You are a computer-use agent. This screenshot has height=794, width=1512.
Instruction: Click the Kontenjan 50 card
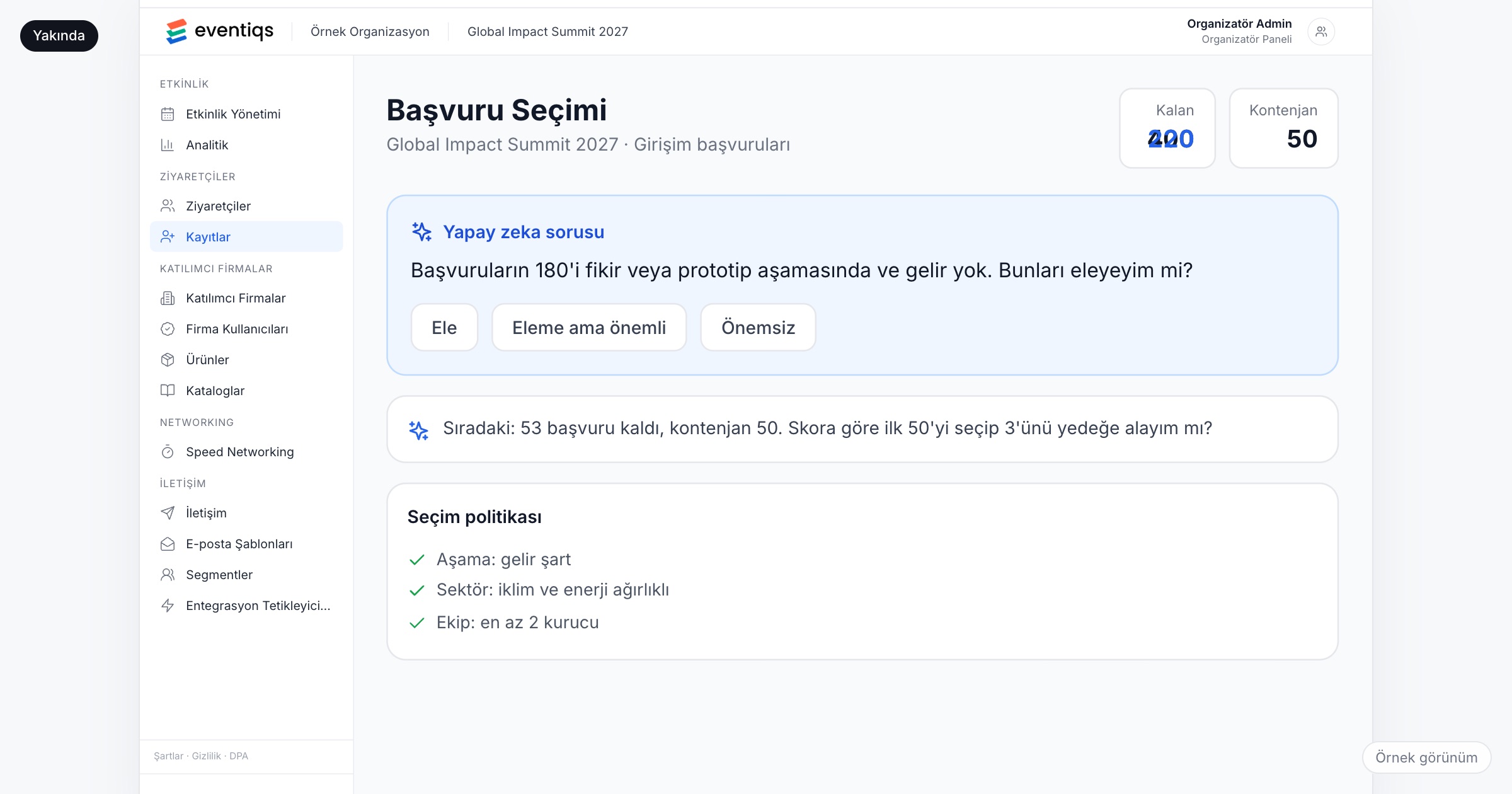pos(1283,128)
